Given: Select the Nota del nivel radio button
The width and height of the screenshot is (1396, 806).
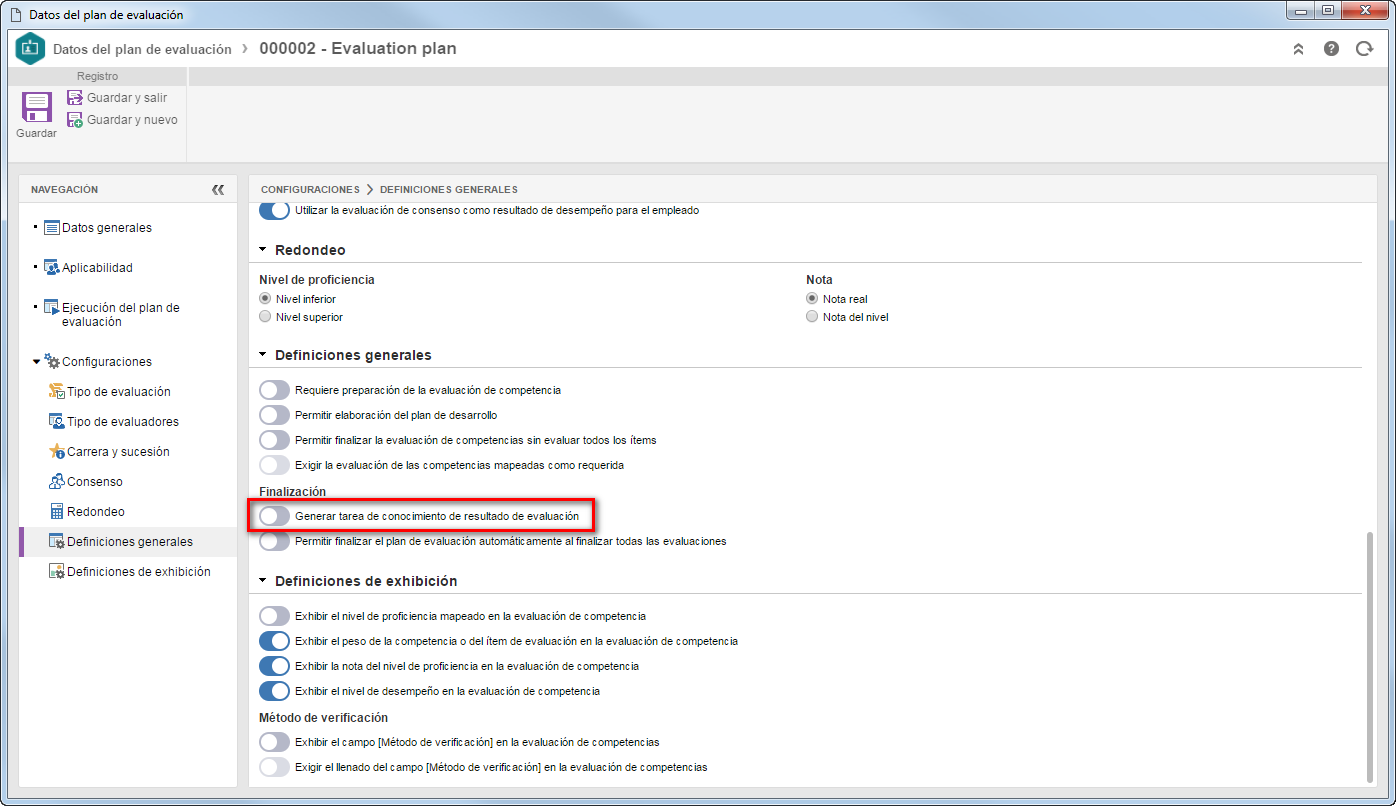Looking at the screenshot, I should pos(812,317).
